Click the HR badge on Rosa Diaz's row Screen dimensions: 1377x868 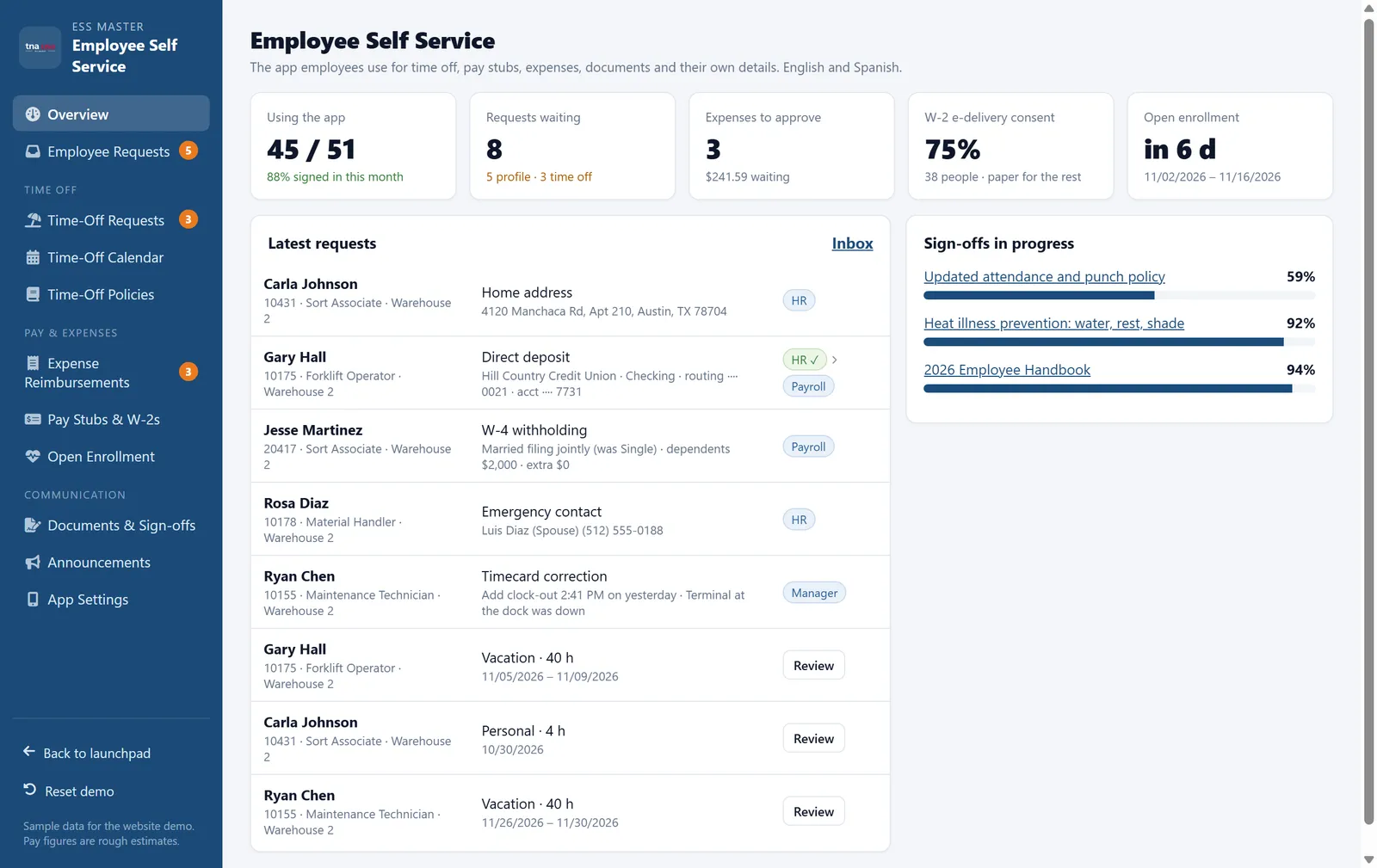pyautogui.click(x=799, y=520)
